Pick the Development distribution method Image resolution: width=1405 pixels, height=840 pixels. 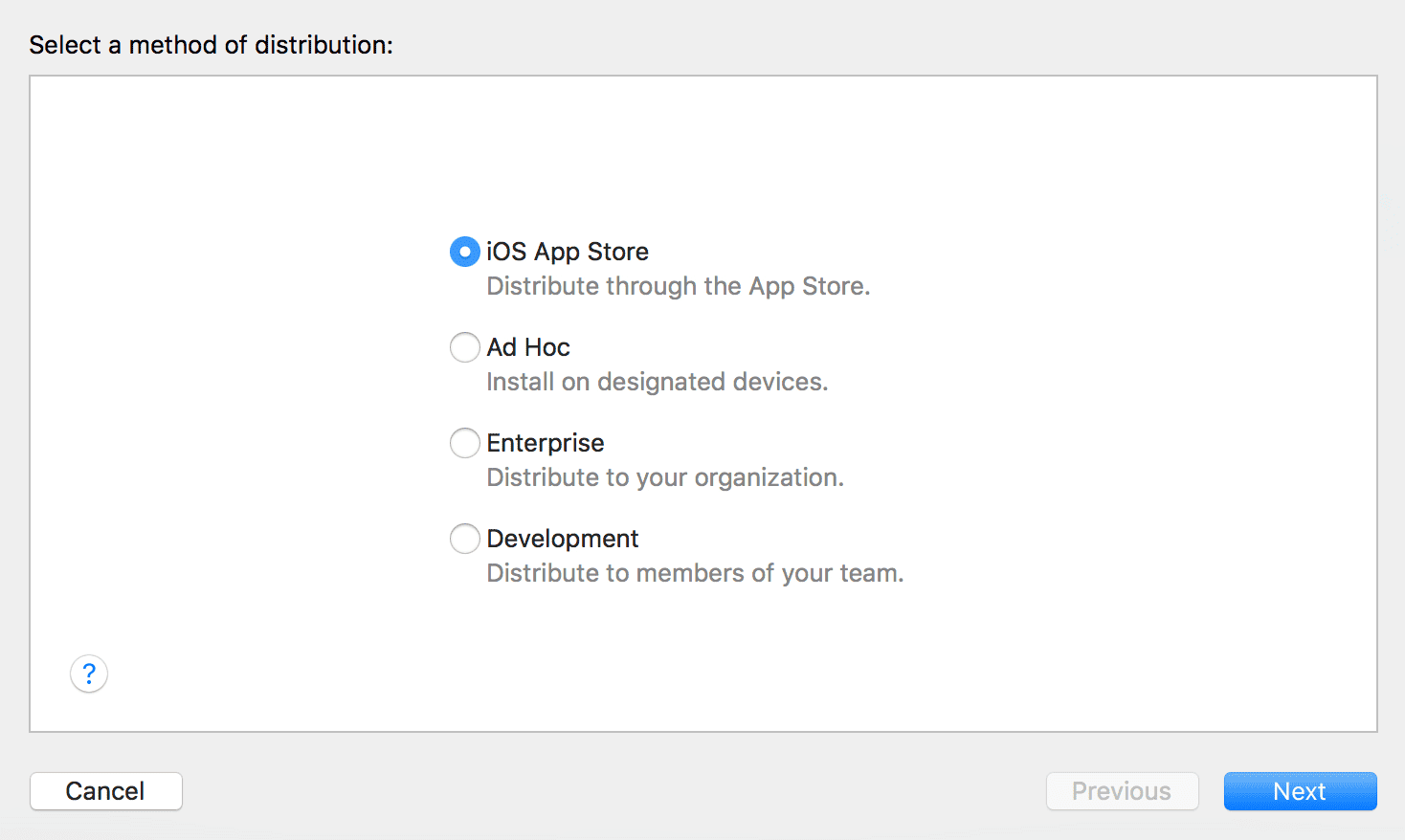(465, 539)
